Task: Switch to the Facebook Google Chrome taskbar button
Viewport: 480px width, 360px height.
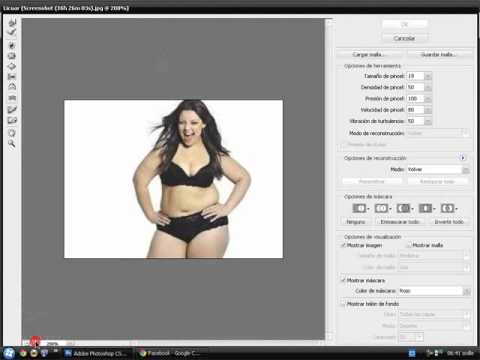Action: pyautogui.click(x=171, y=353)
